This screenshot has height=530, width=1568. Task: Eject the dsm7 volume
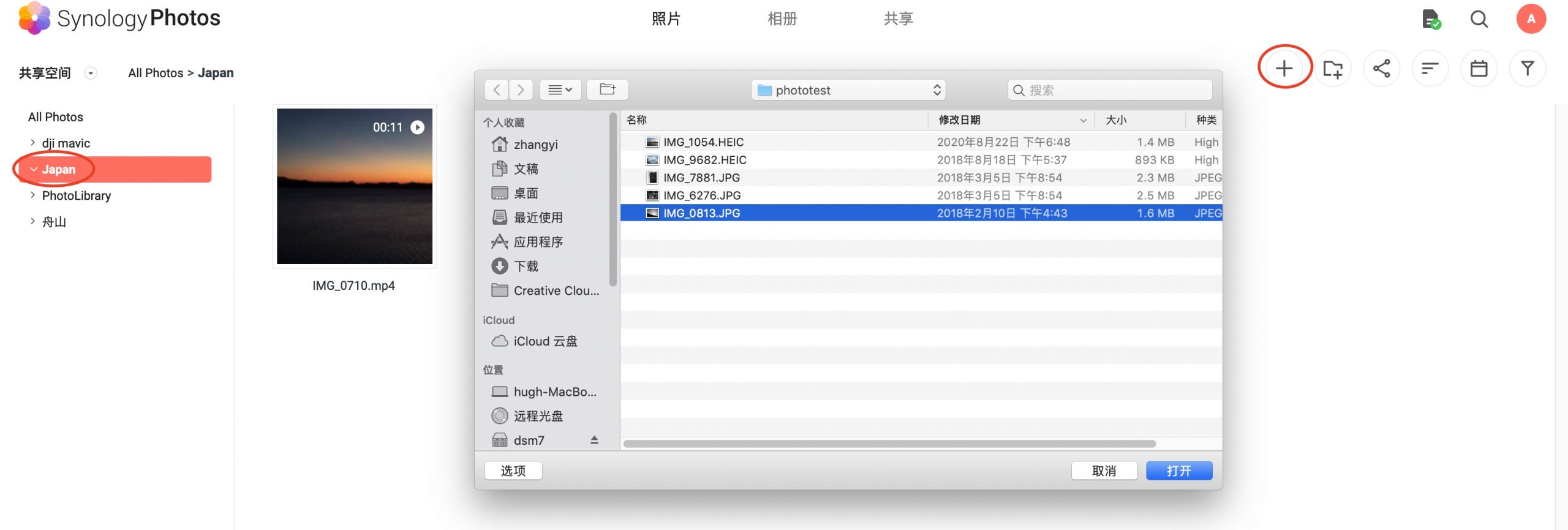tap(594, 440)
